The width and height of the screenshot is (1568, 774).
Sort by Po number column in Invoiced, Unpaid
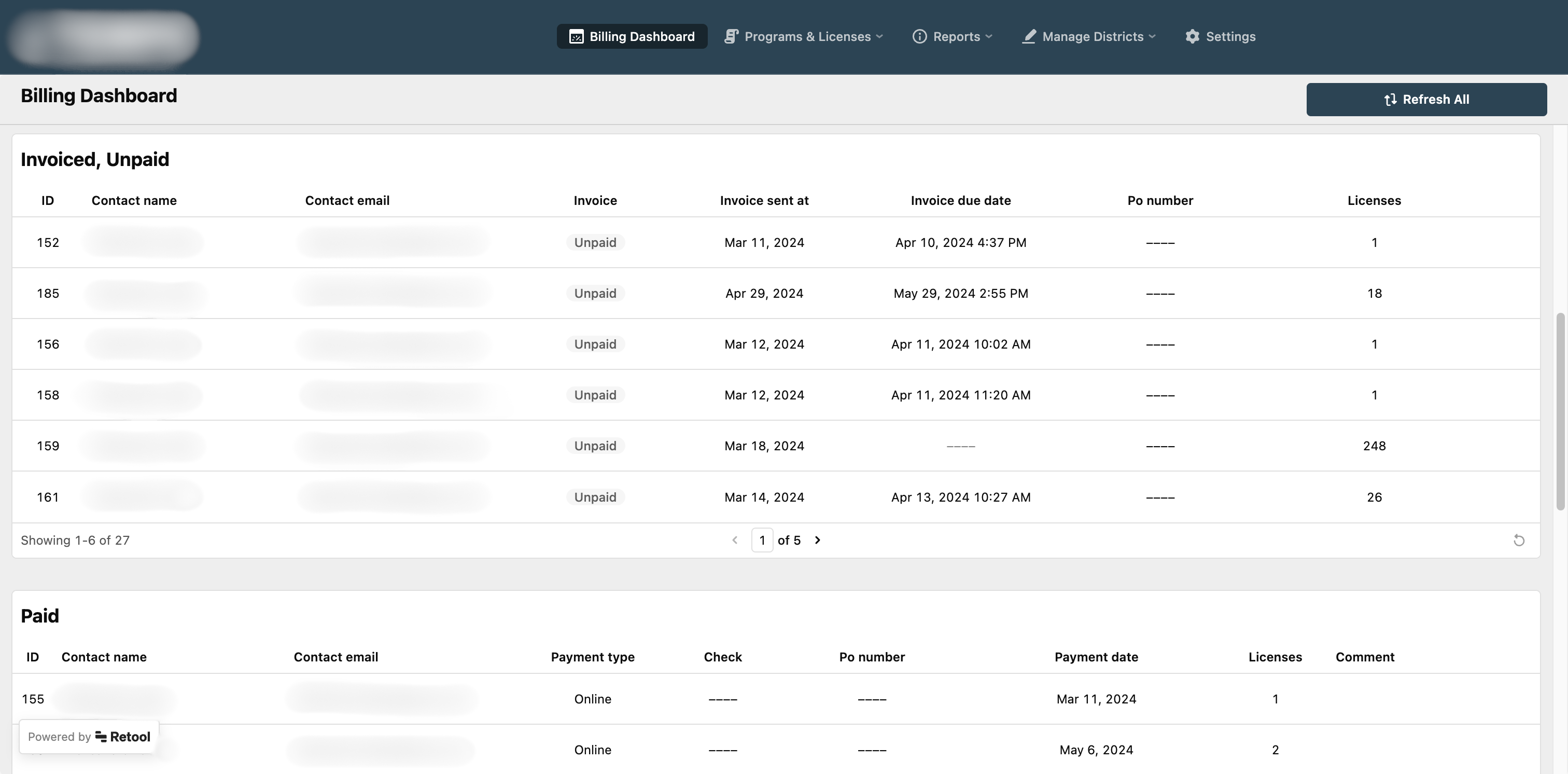pyautogui.click(x=1159, y=200)
